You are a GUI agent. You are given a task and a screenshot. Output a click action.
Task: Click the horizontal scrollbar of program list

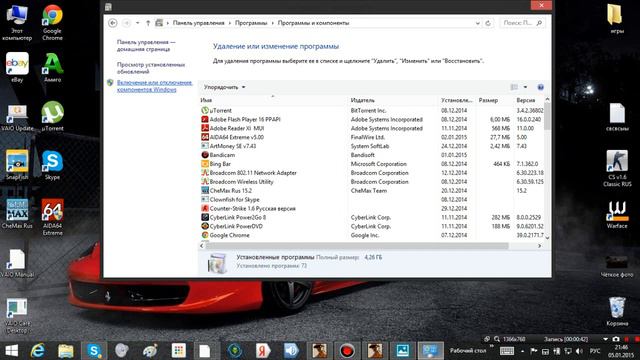point(357,246)
